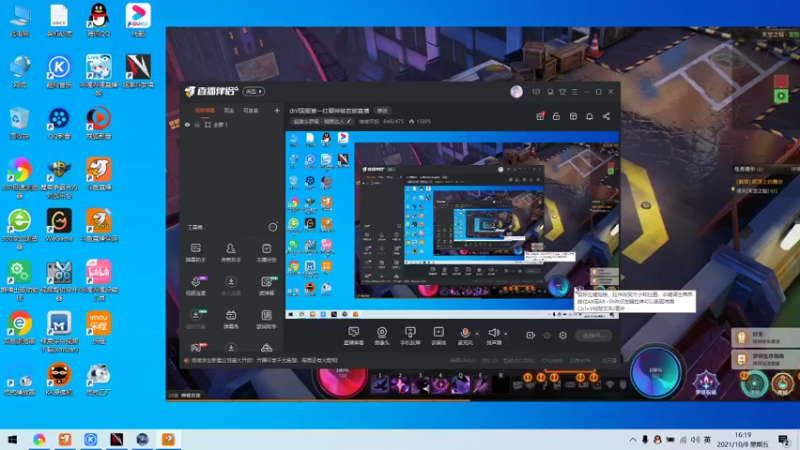Viewport: 800px width, 450px height.
Task: Click the volume icon in system tray
Action: (x=695, y=439)
